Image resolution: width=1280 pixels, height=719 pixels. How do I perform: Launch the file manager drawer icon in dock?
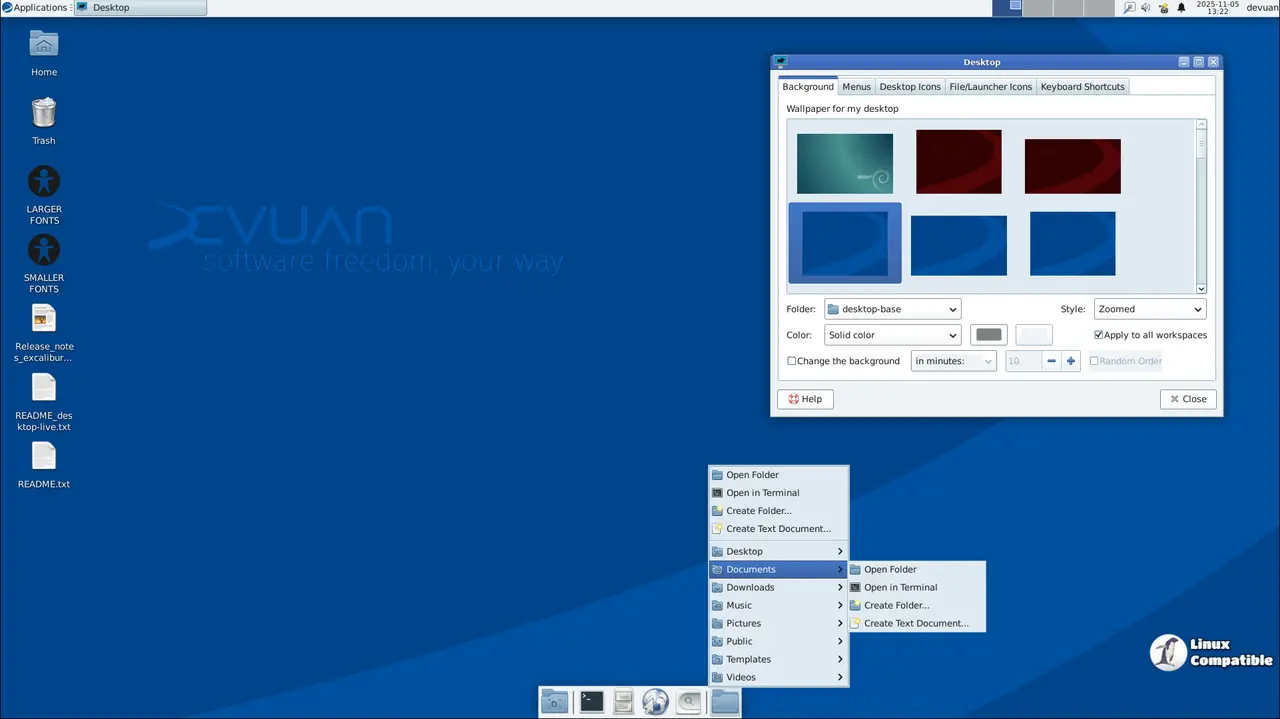pos(623,702)
